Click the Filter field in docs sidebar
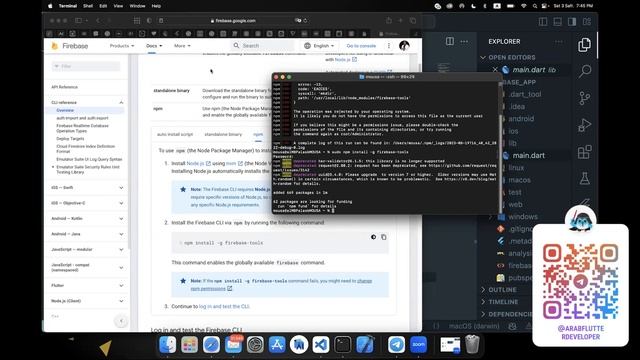 (x=86, y=66)
